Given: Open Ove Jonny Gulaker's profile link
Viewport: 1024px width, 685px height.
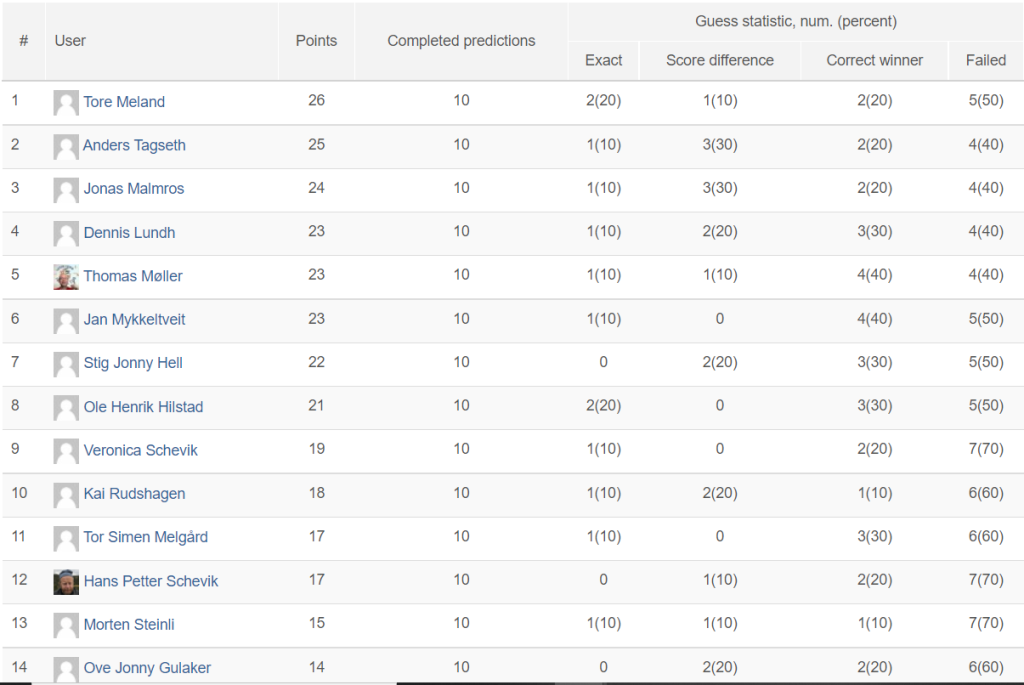Looking at the screenshot, I should coord(147,668).
